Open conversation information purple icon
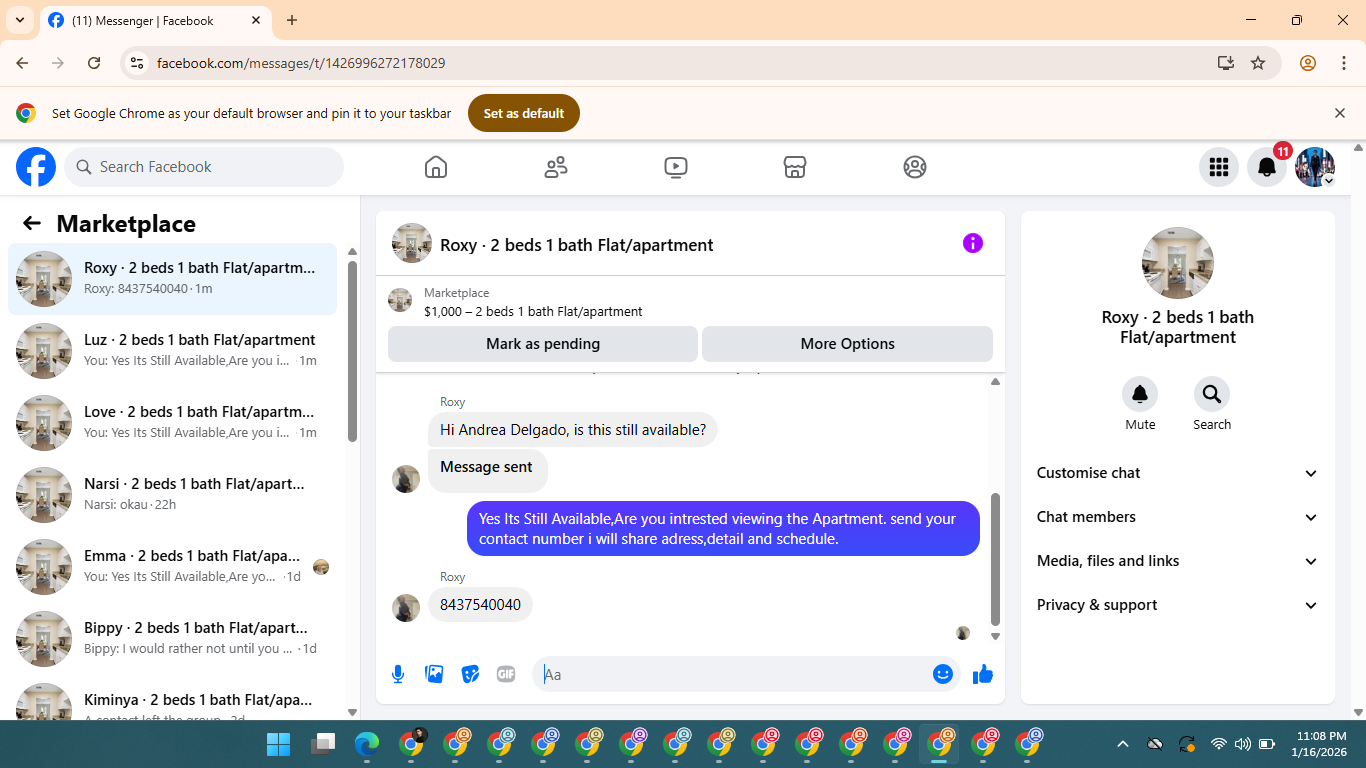This screenshot has height=768, width=1366. click(x=973, y=243)
